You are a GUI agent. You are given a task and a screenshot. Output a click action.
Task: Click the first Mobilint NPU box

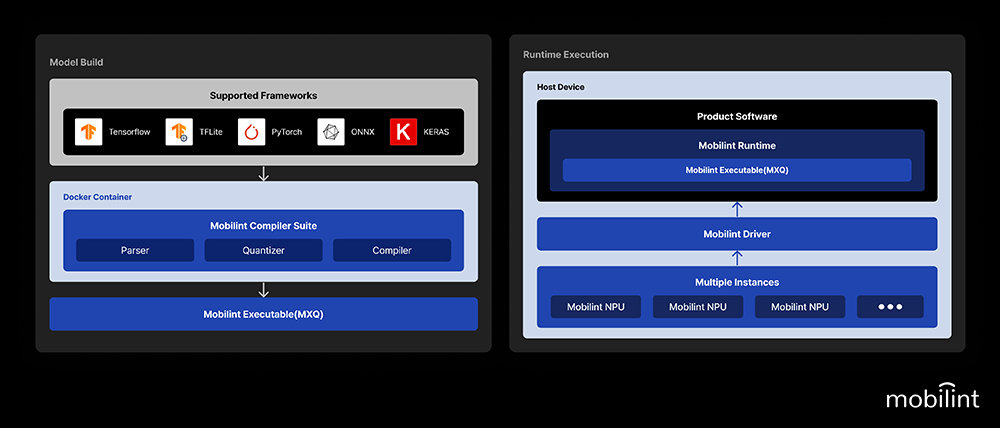[x=595, y=306]
